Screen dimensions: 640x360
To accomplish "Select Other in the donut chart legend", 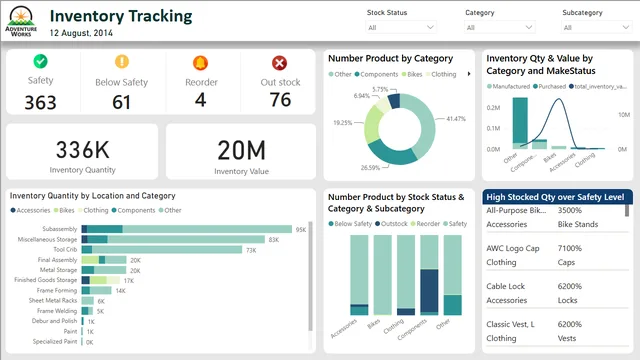I will point(340,74).
